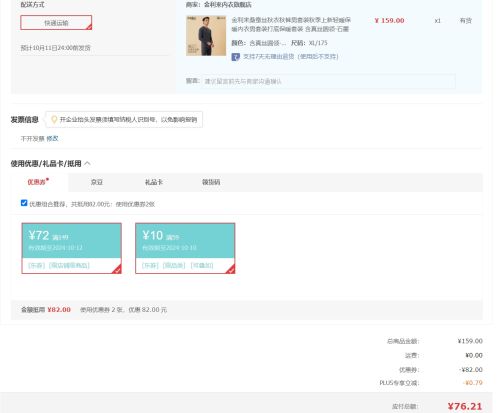Click the selected corner mark on 快递运输
500x413 pixels.
tap(89, 27)
